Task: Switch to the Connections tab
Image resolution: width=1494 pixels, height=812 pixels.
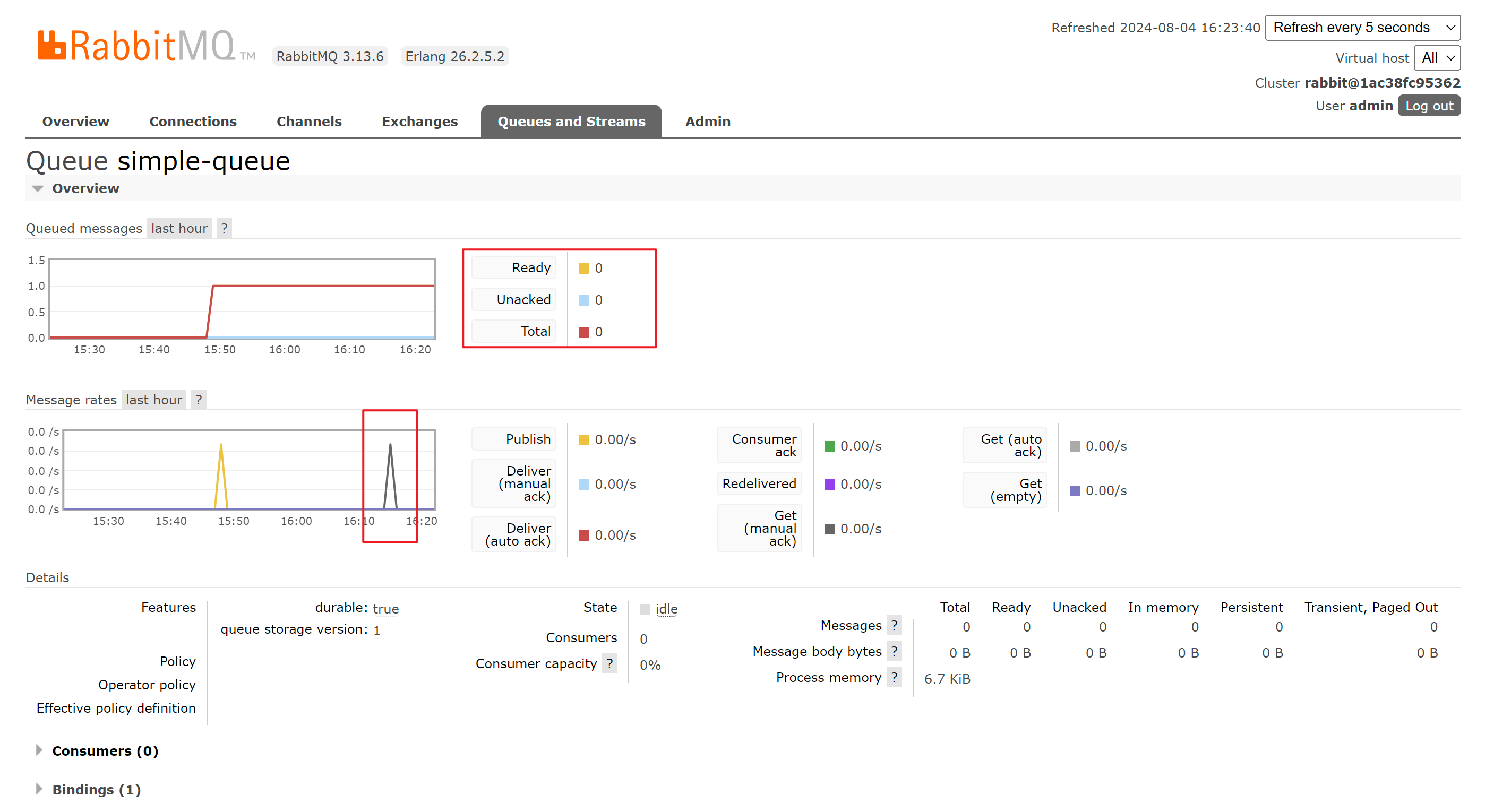Action: click(193, 122)
